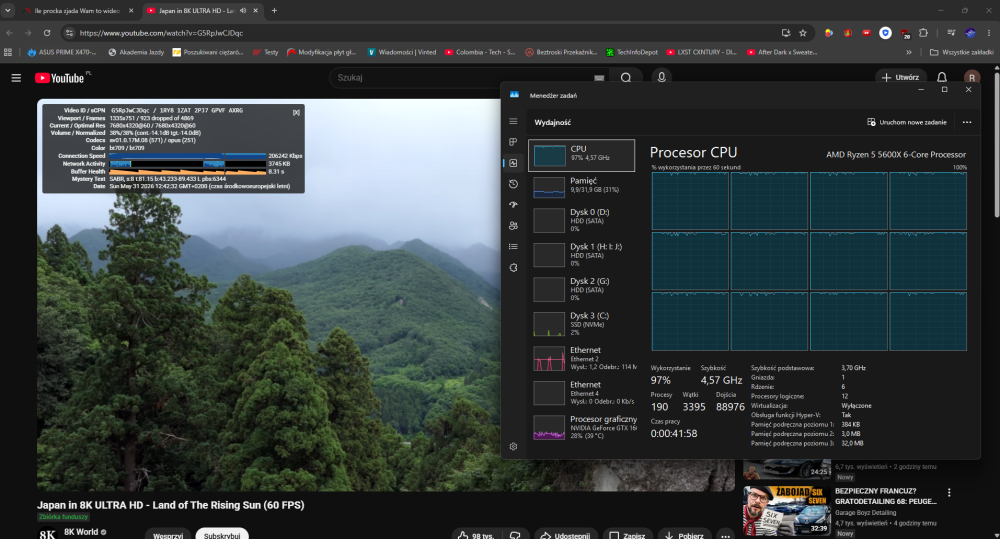
Task: Open Task Manager hamburger navigation menu
Action: tap(513, 121)
